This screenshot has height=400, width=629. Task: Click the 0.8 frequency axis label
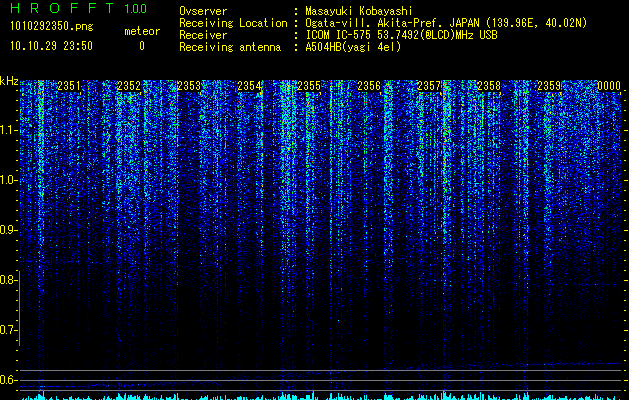point(8,280)
